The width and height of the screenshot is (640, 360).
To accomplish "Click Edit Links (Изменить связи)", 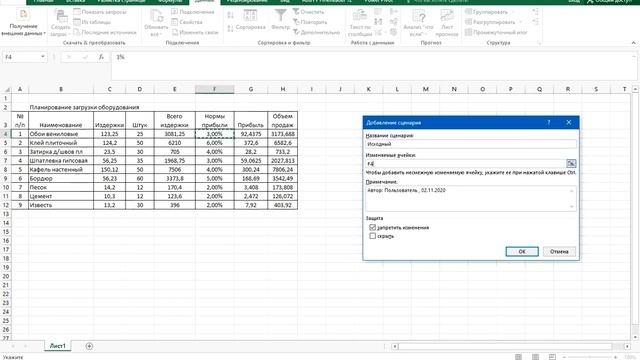I will click(x=195, y=32).
